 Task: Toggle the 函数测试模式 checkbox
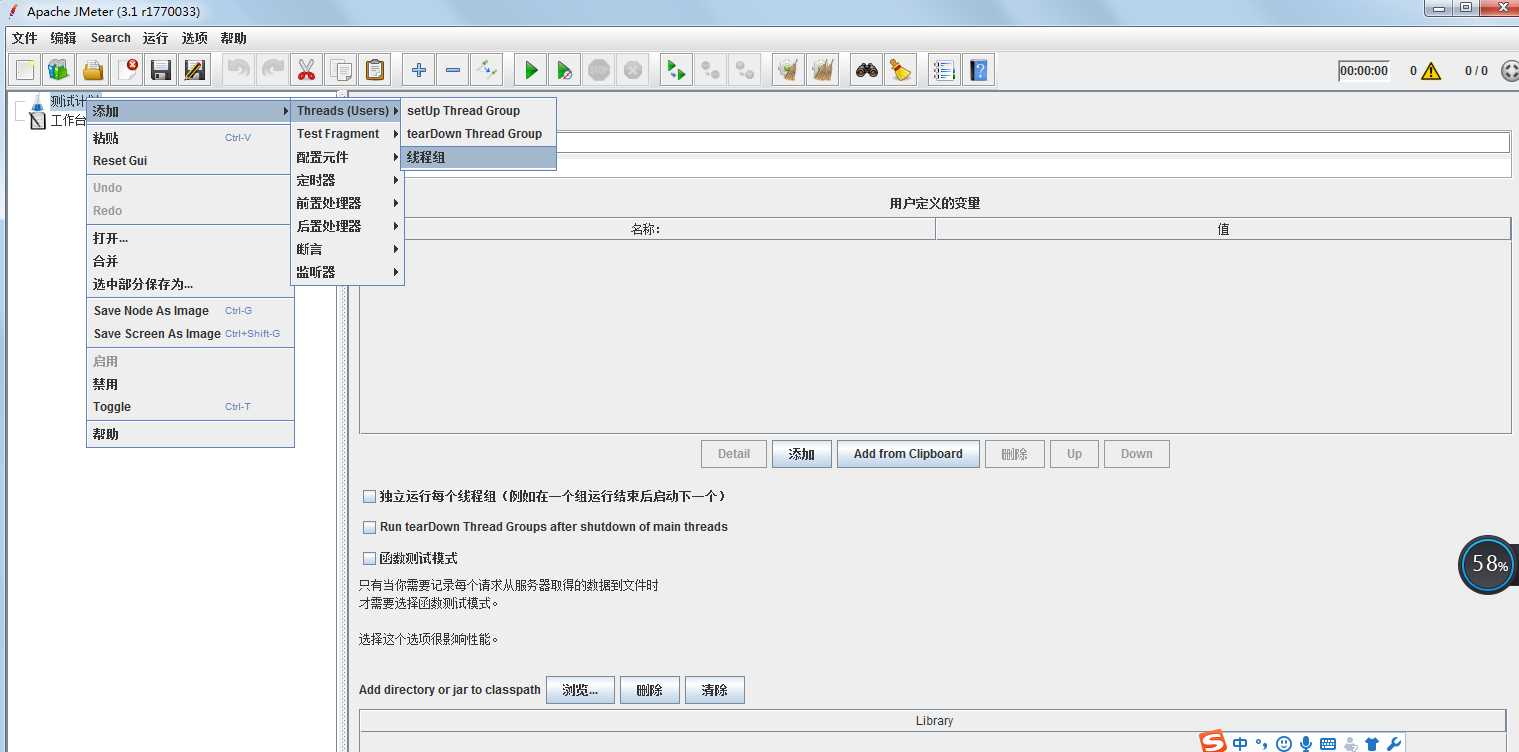coord(369,559)
